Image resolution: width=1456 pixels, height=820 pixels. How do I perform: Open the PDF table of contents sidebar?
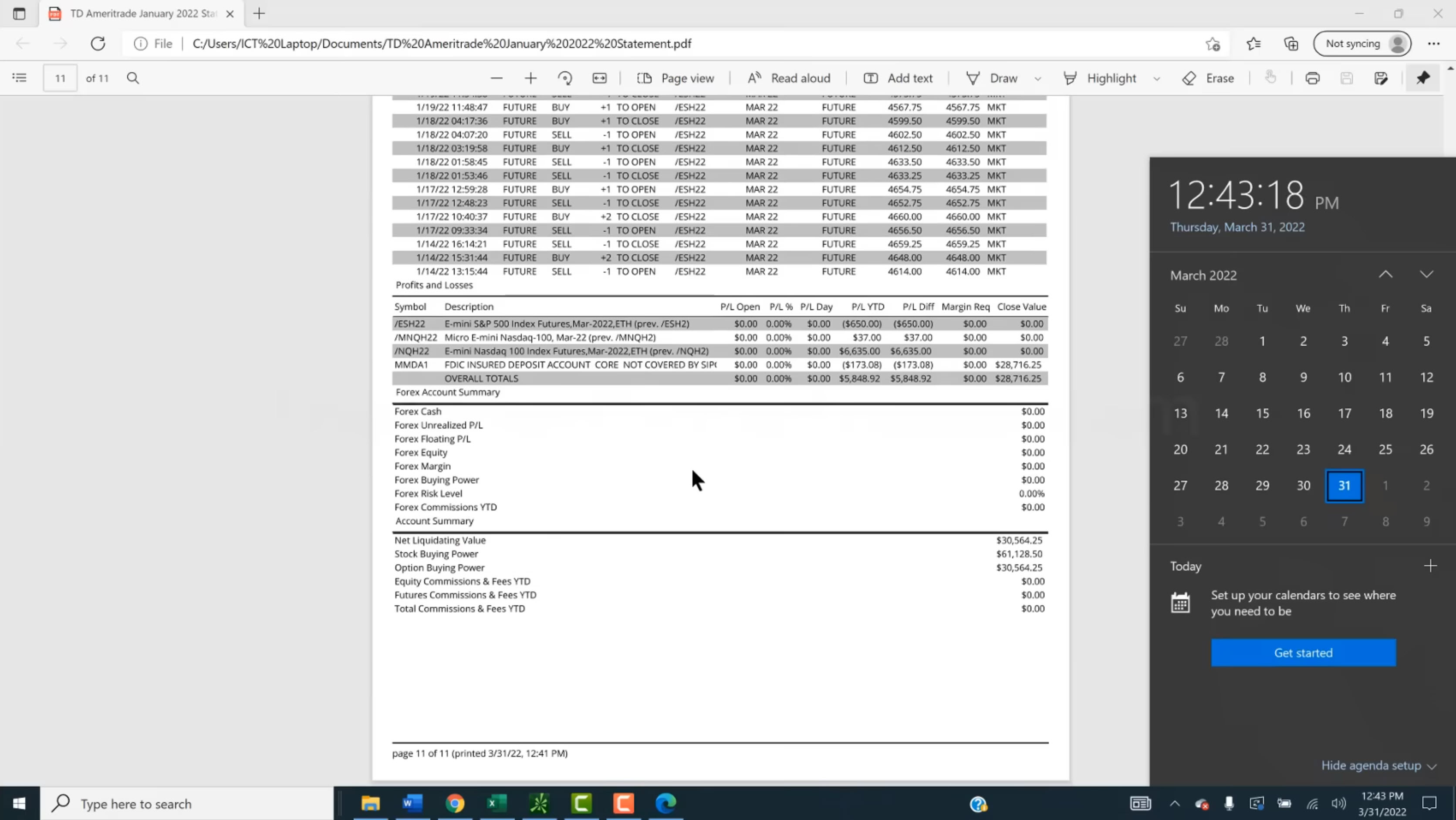pos(19,78)
